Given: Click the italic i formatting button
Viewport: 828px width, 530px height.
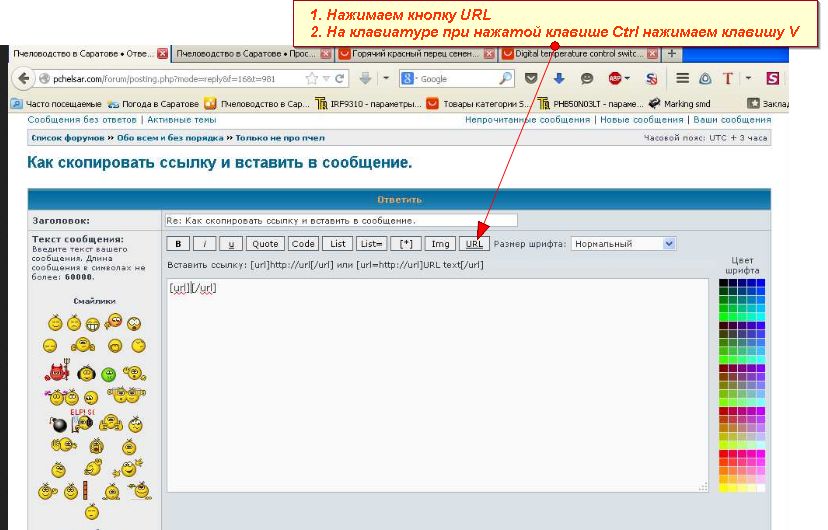Looking at the screenshot, I should 205,243.
